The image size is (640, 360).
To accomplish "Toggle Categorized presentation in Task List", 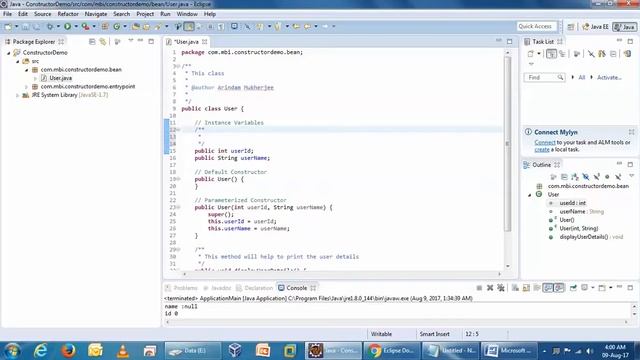I will 551,53.
